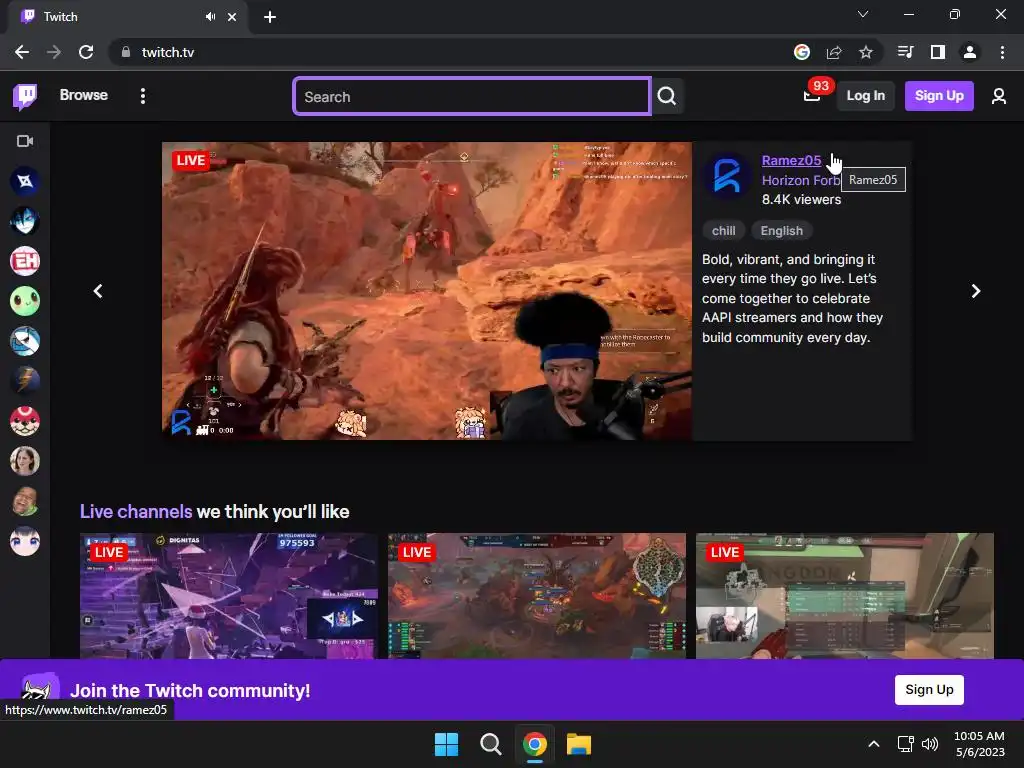Click the magnifier search button

point(667,97)
